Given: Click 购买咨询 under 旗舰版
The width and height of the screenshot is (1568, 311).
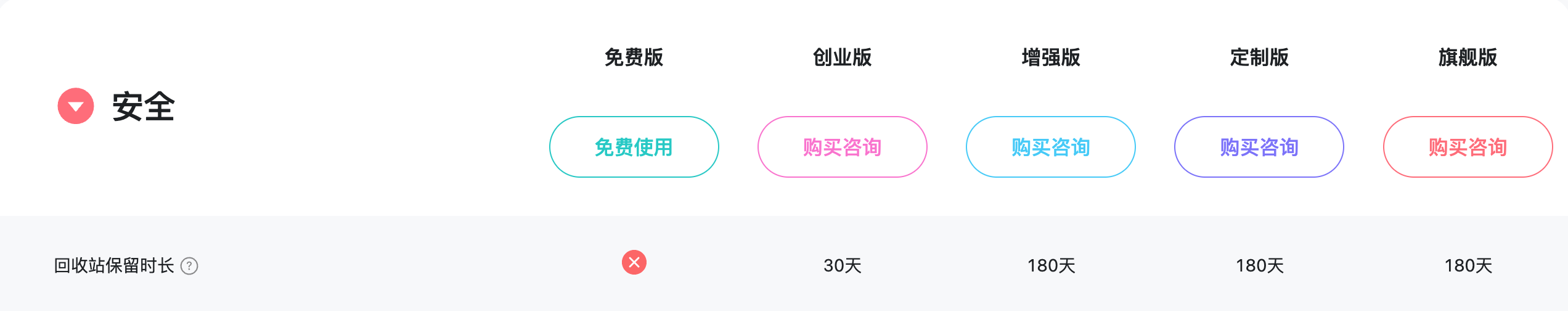Looking at the screenshot, I should (x=1468, y=147).
